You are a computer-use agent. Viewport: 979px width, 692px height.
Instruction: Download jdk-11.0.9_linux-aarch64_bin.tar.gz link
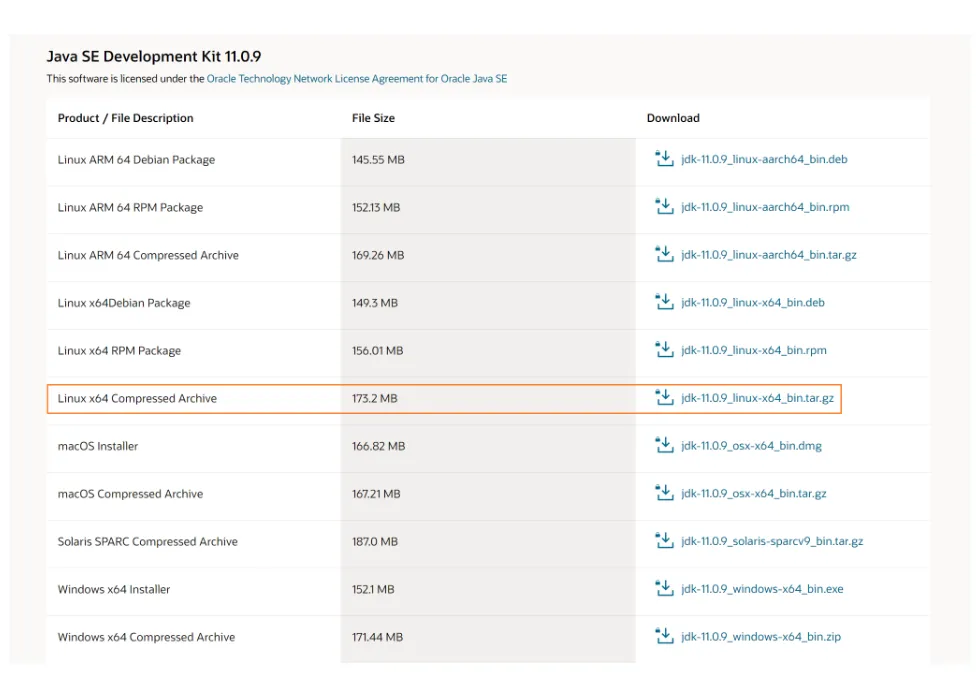[769, 255]
